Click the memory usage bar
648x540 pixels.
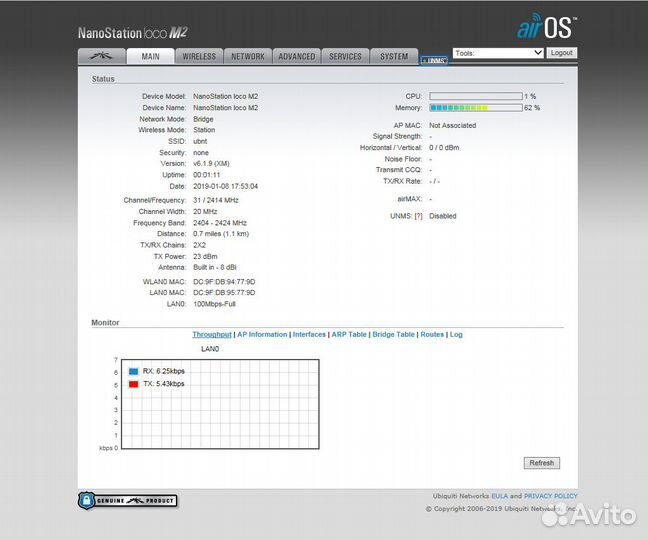click(x=475, y=107)
